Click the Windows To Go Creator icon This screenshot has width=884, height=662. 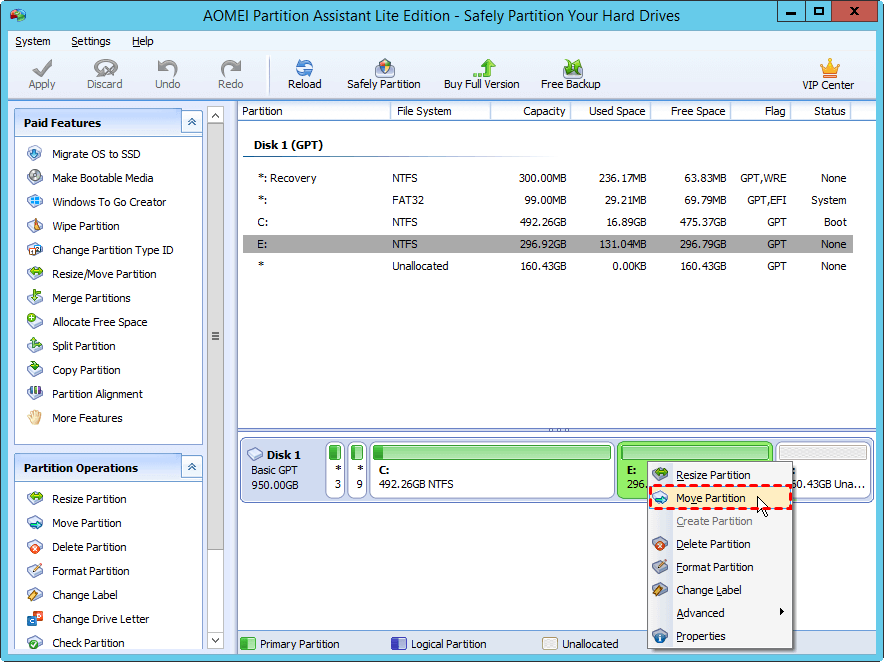coord(34,201)
